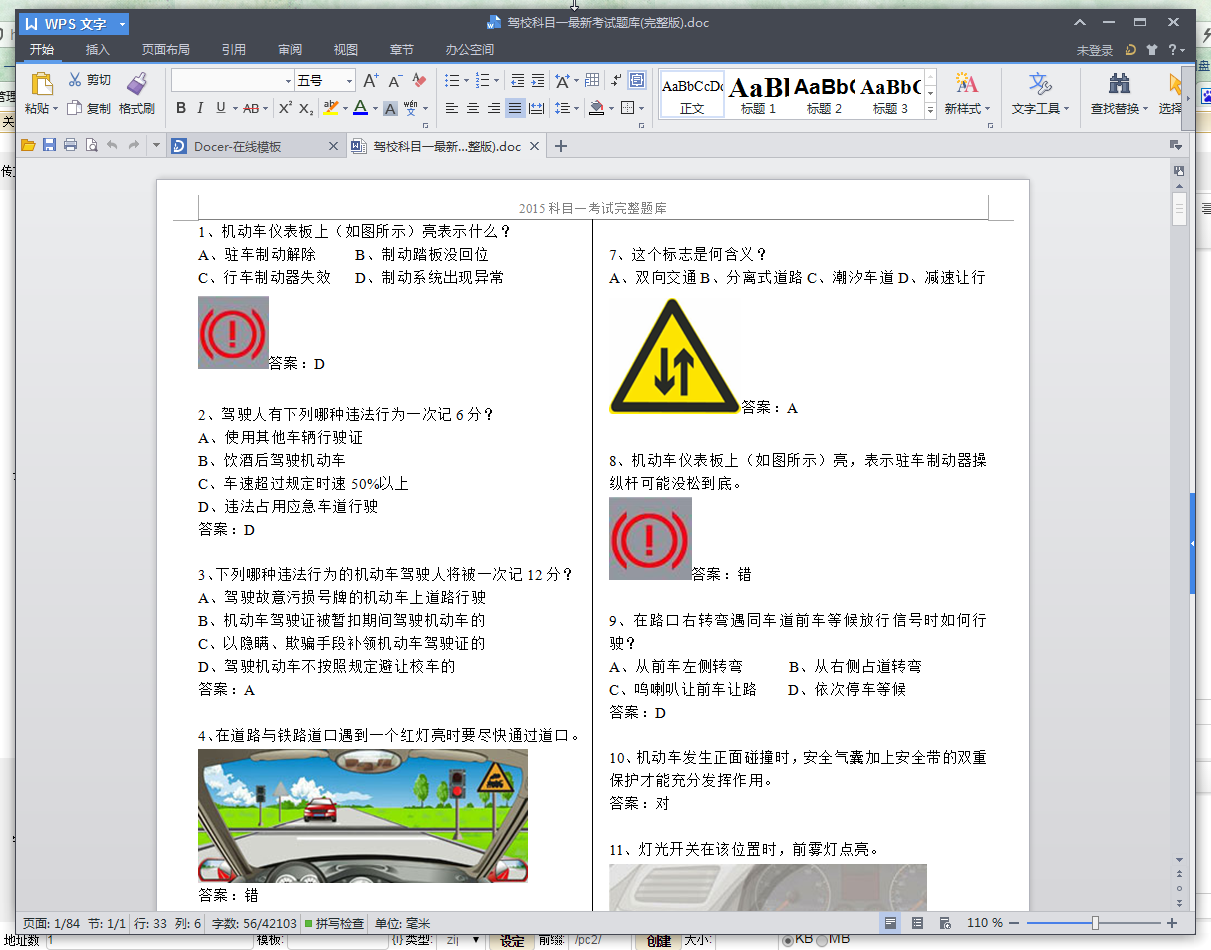The width and height of the screenshot is (1211, 950).
Task: Click the undo arrow icon
Action: click(x=112, y=146)
